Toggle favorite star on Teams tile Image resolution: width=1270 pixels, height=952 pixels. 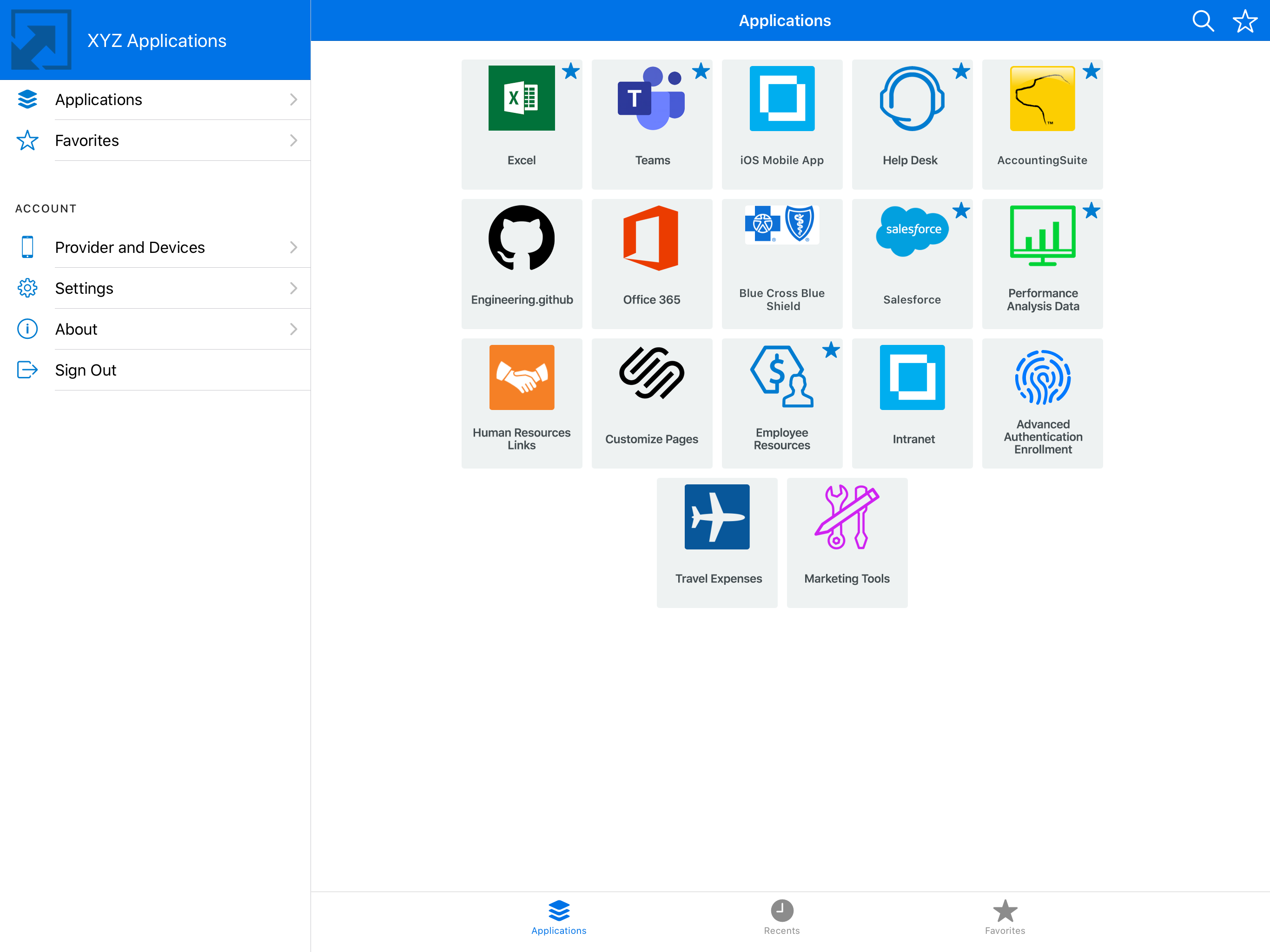701,71
